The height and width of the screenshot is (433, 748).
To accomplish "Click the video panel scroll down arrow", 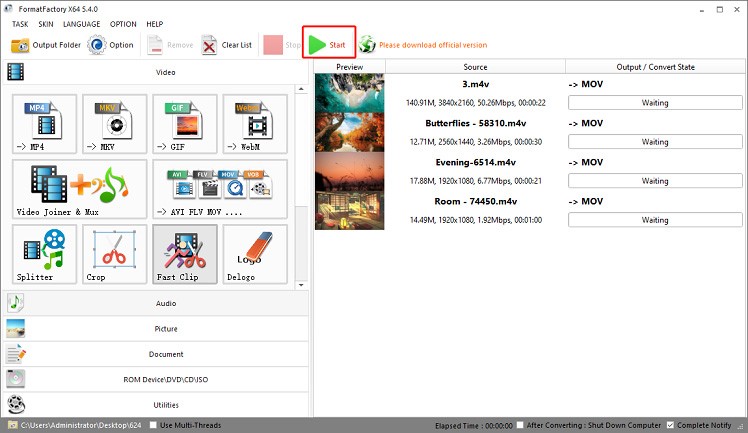I will click(x=301, y=285).
